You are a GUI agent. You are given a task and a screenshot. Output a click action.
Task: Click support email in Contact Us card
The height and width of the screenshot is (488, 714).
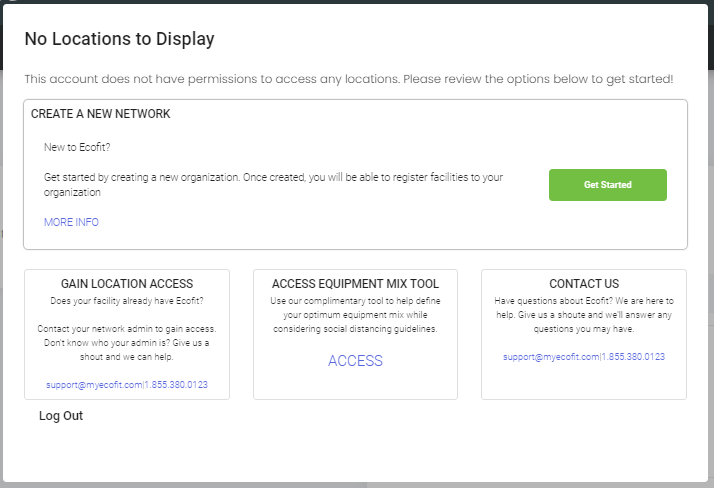click(x=549, y=357)
